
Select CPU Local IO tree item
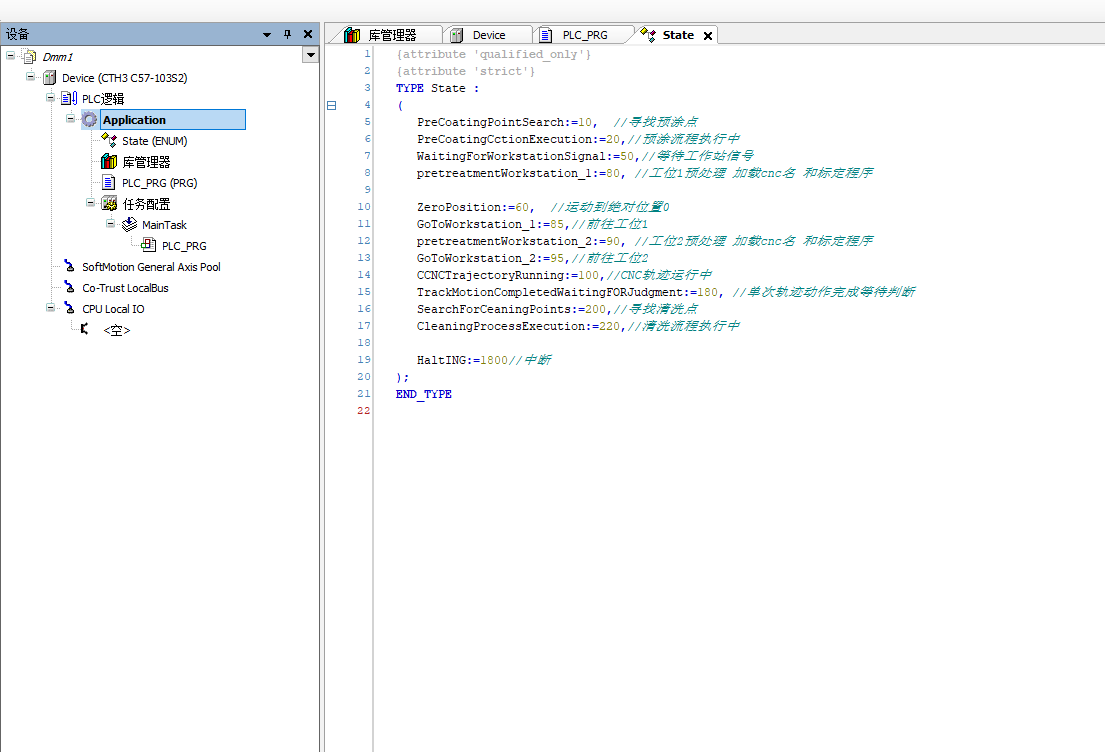tap(113, 309)
